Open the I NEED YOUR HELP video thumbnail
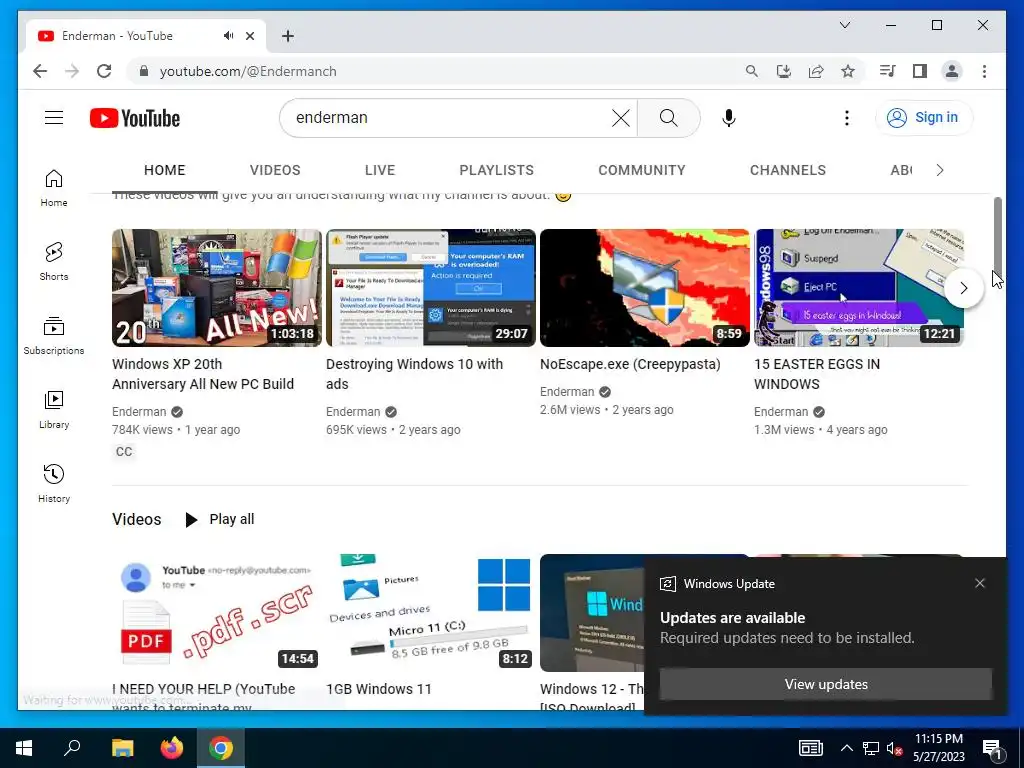The width and height of the screenshot is (1024, 768). click(217, 613)
